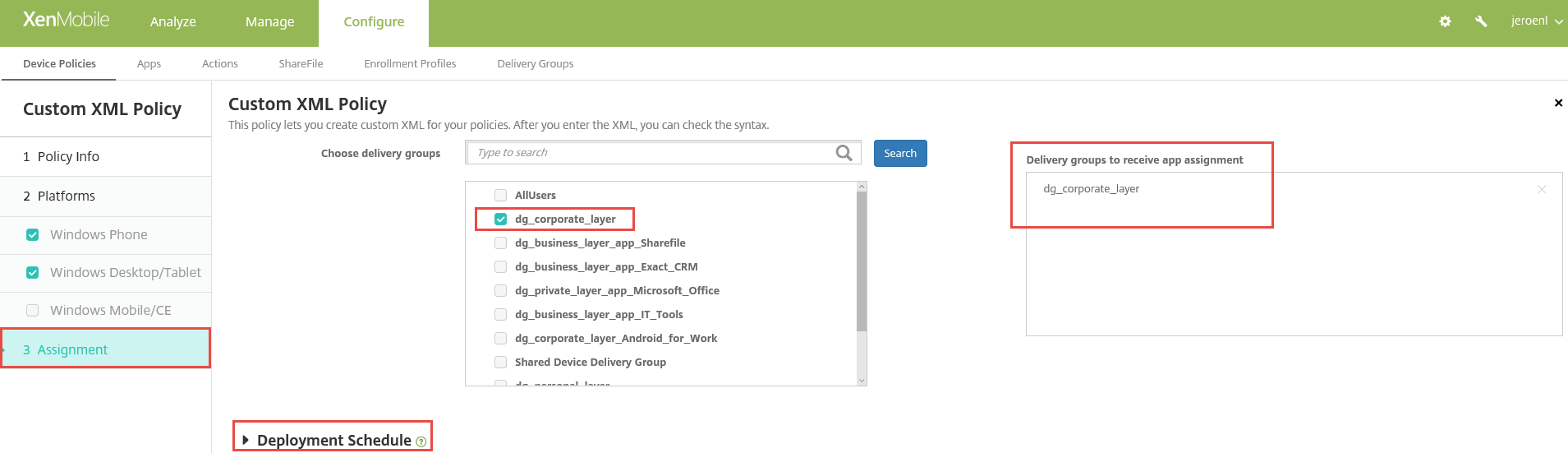Click the blue Search button

[x=899, y=154]
